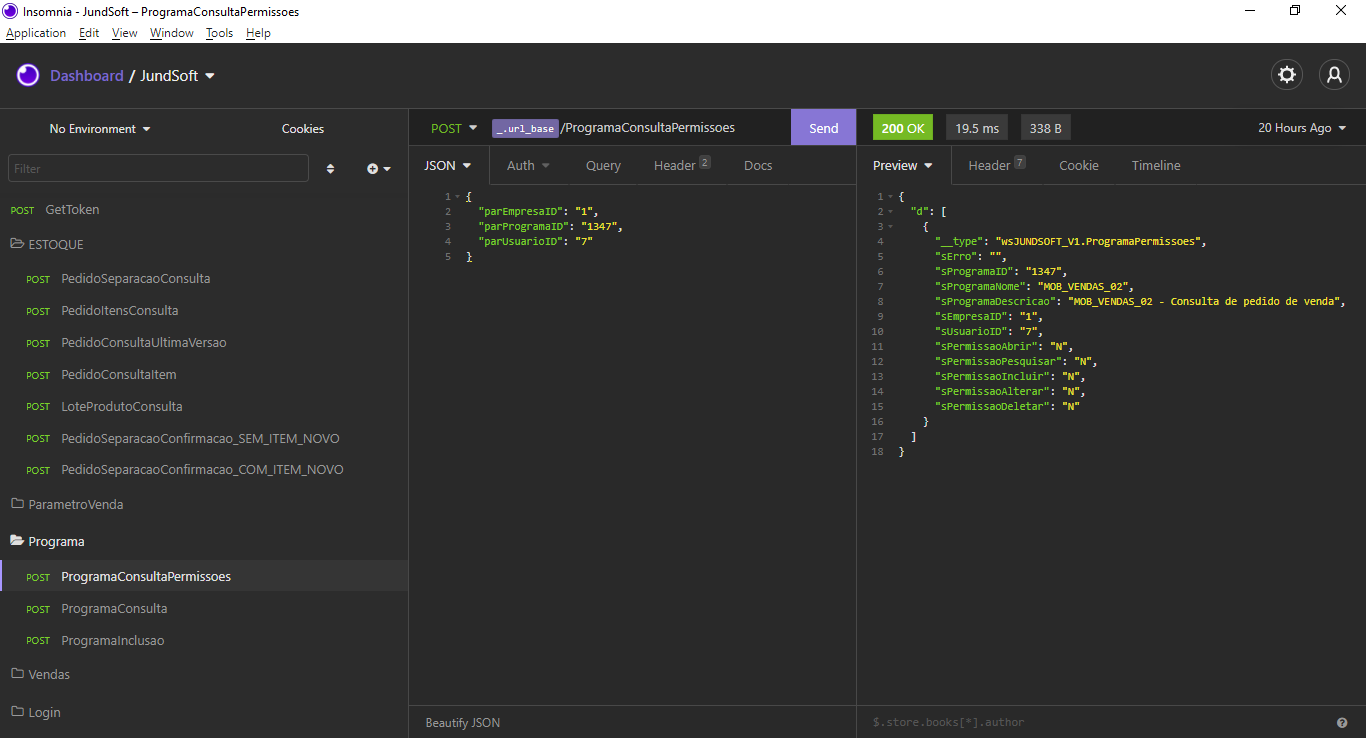Select the ProgramaInclusao request
The width and height of the screenshot is (1366, 738).
pyautogui.click(x=204, y=640)
